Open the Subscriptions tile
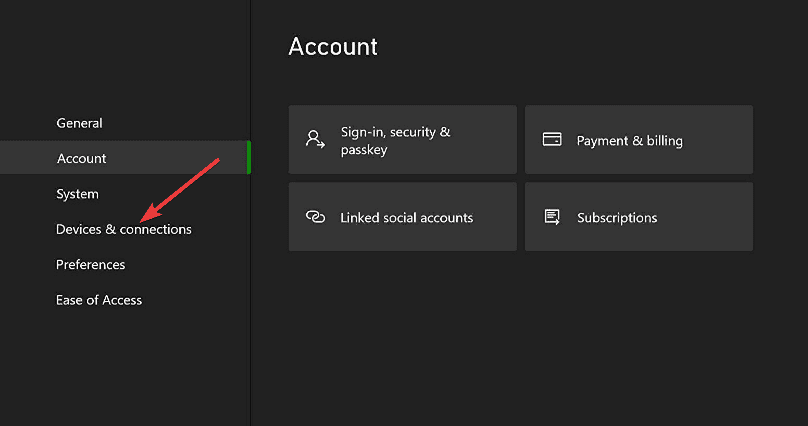 click(638, 217)
